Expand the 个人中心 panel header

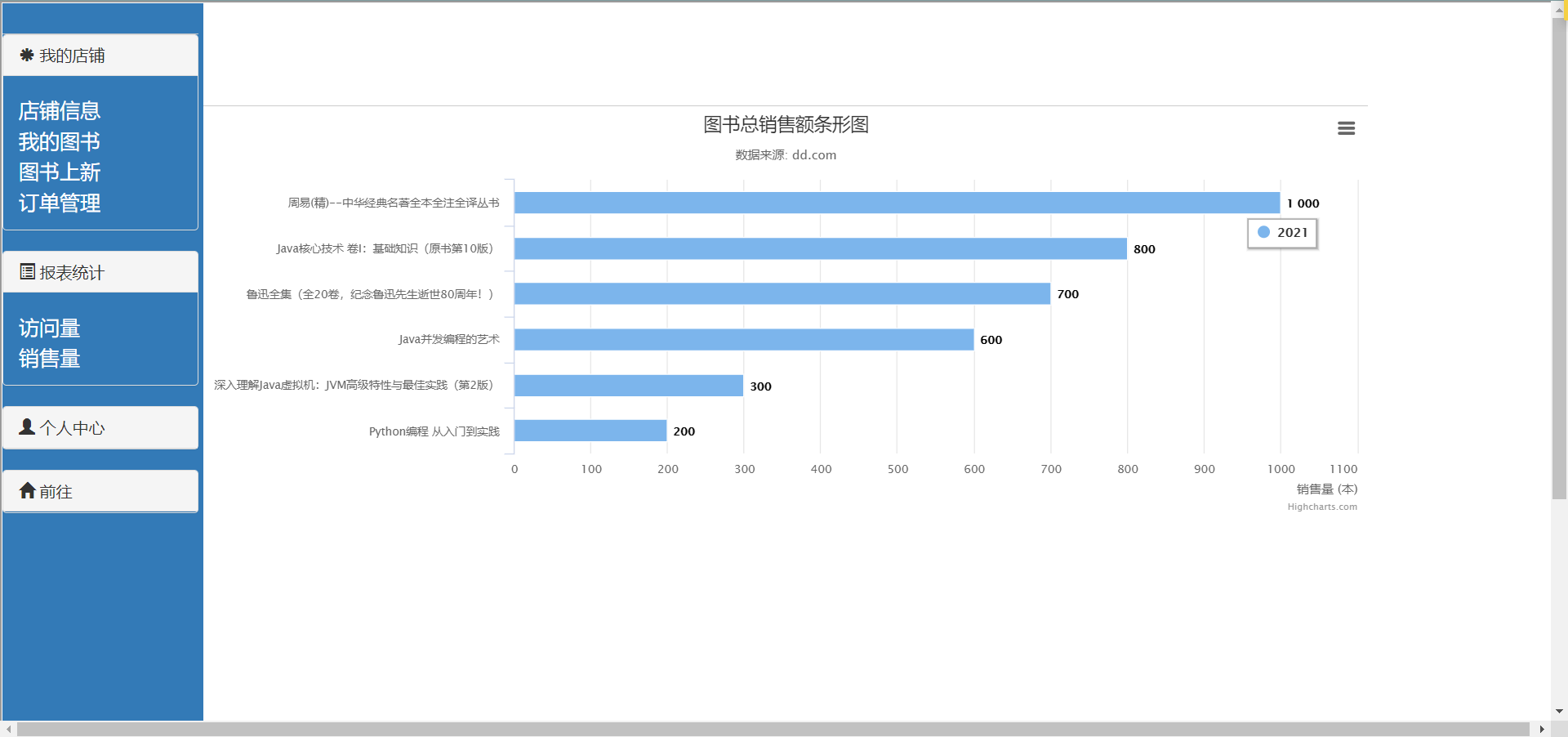point(100,427)
